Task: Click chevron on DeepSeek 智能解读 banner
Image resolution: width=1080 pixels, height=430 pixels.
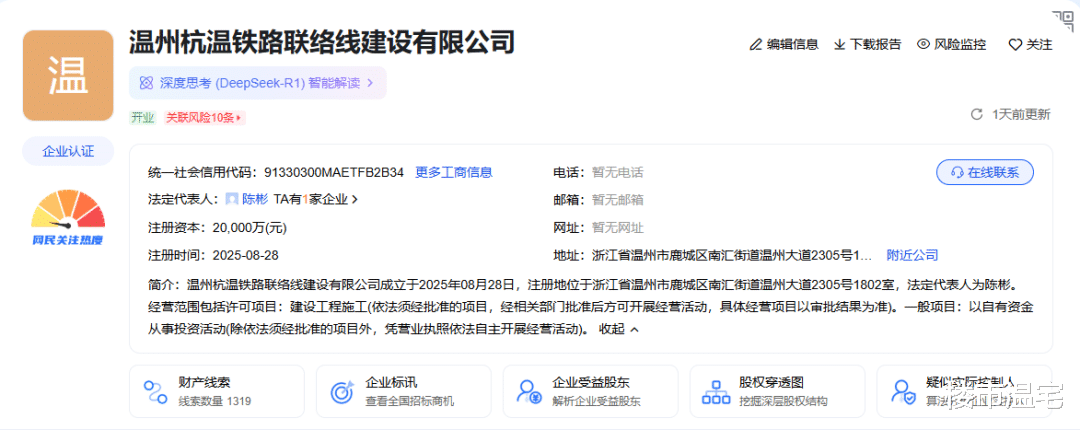Action: [370, 83]
